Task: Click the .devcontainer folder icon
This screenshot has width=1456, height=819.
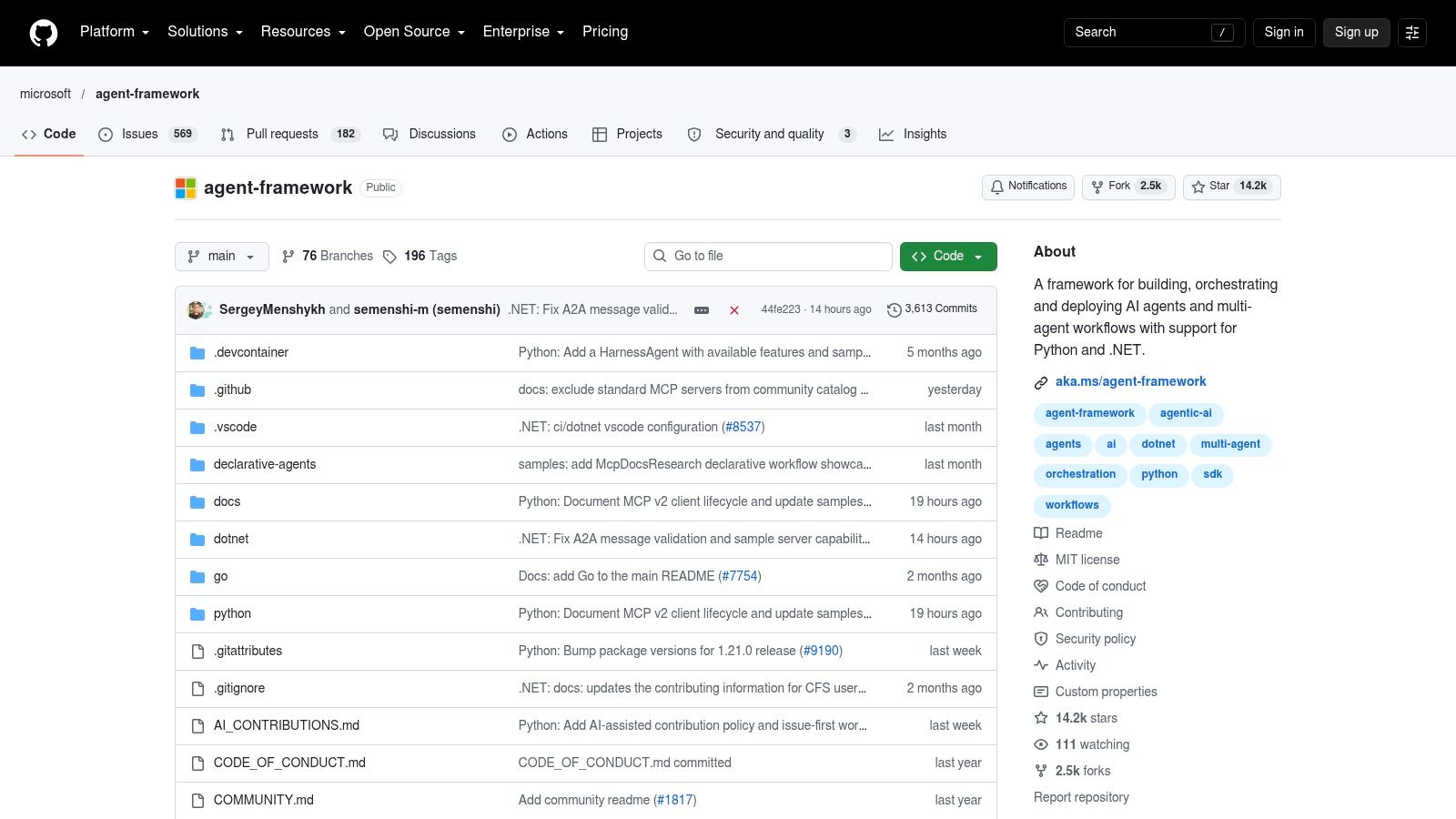Action: tap(197, 353)
